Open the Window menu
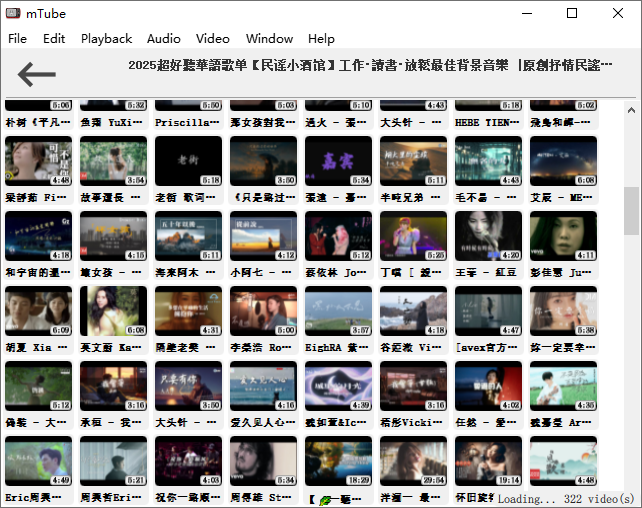 269,39
